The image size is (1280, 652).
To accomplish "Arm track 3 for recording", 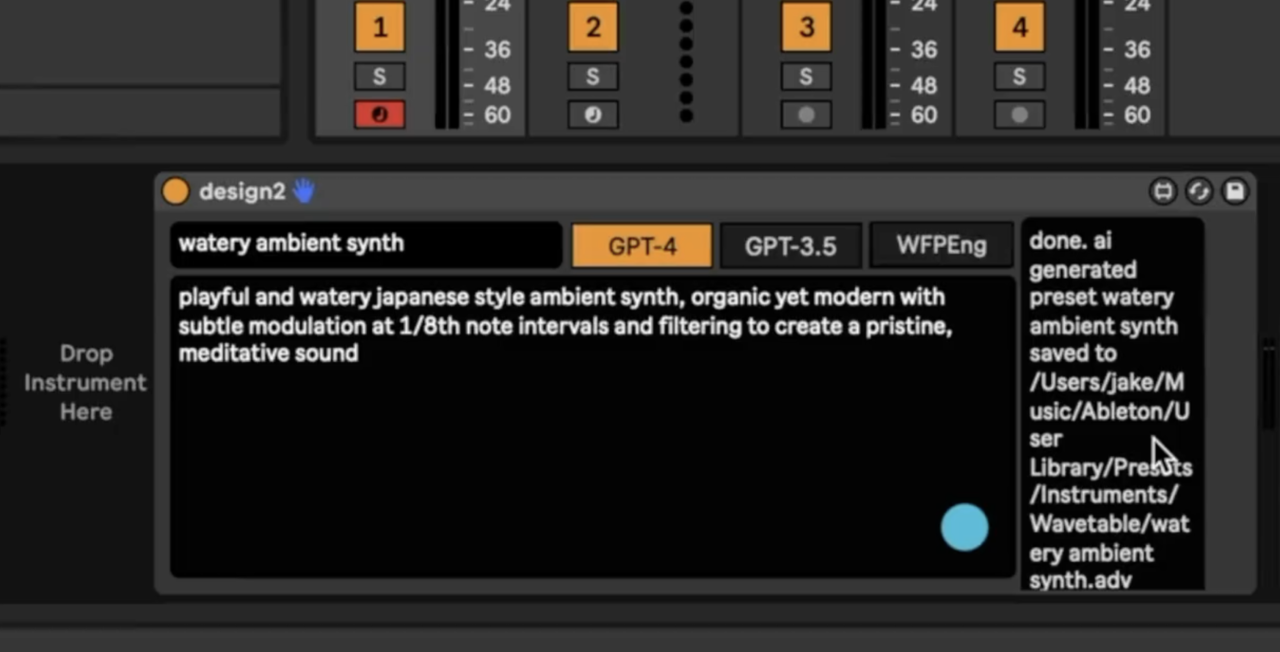I will pos(806,114).
